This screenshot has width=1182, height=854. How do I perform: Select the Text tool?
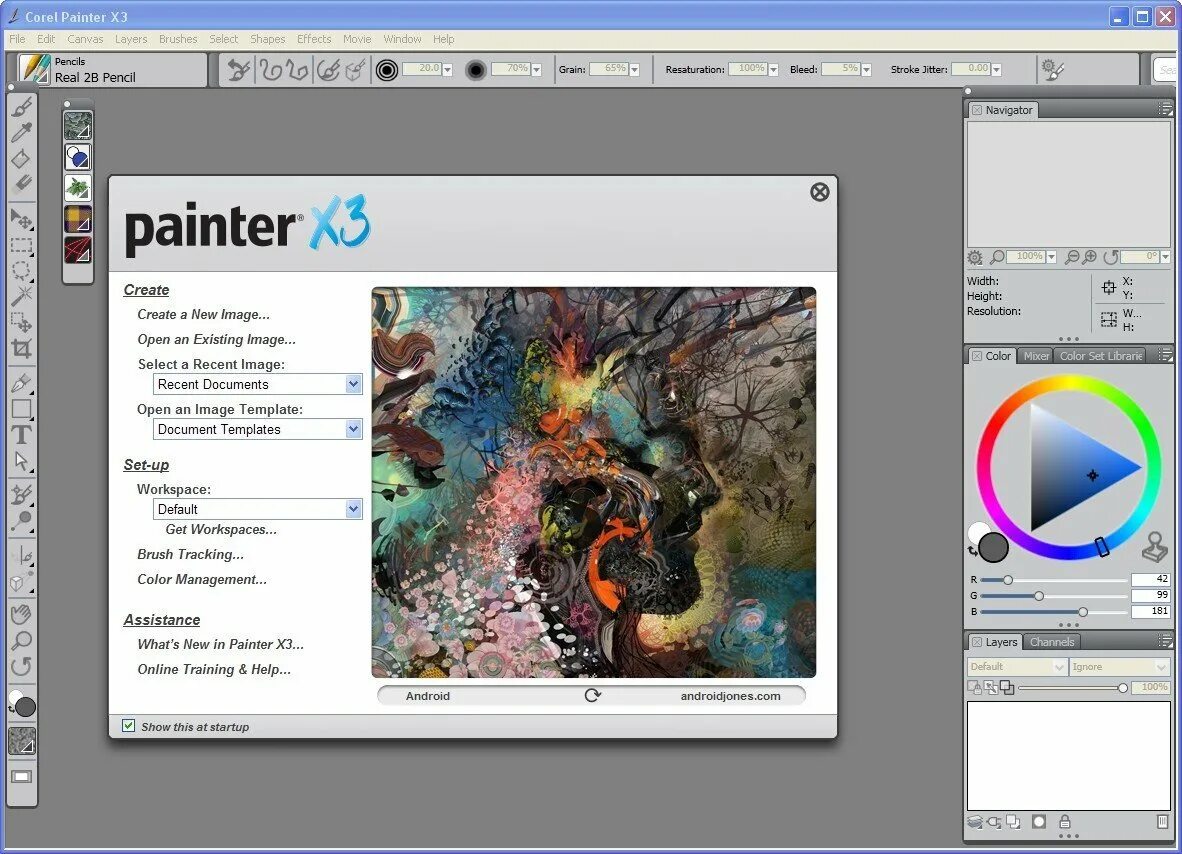coord(21,435)
